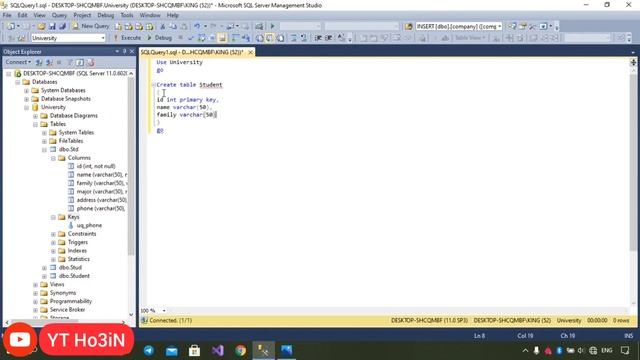Screen dimensions: 640x360
Task: Click the Activity Monitor icon in Object Explorer toolbar
Action: [x=91, y=62]
